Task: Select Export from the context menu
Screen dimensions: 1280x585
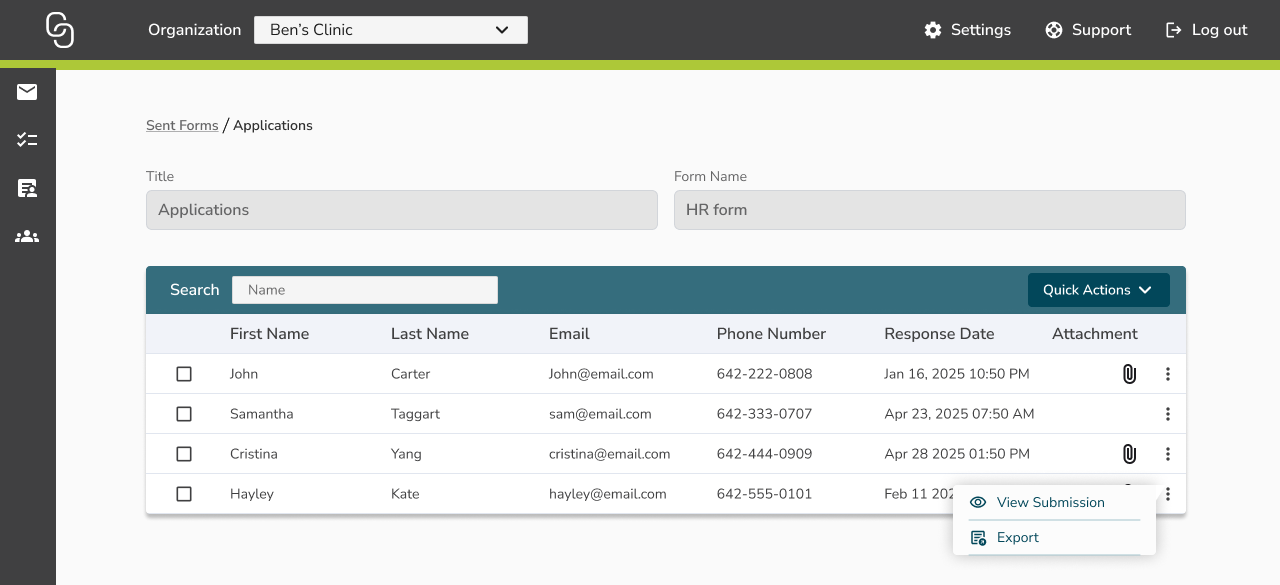Action: click(x=1017, y=538)
